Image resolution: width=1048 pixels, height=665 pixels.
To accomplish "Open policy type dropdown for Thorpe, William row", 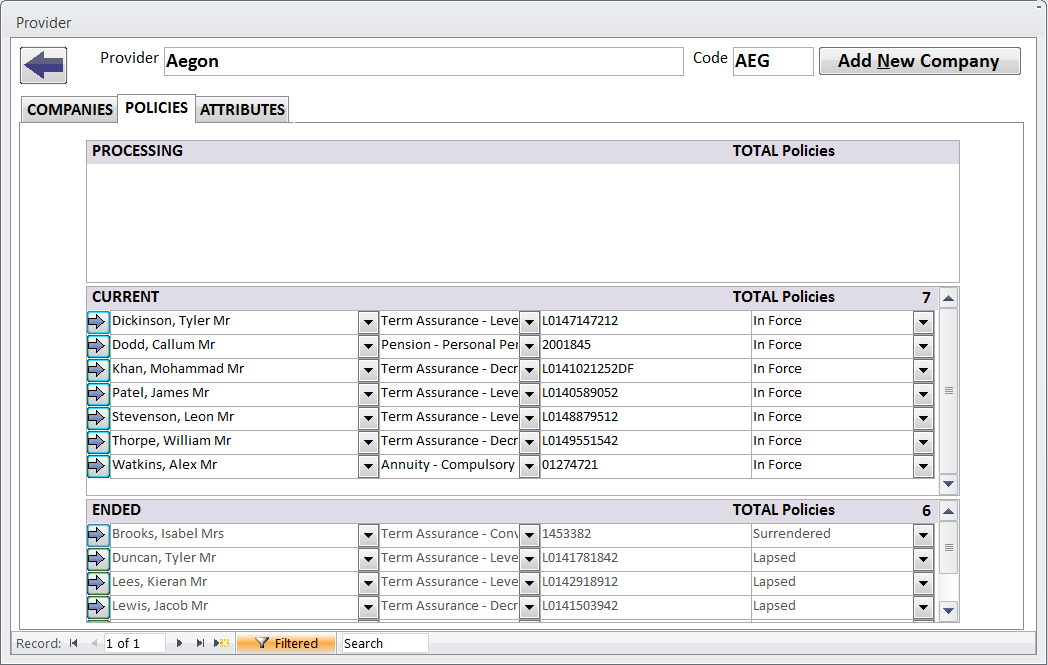I will tap(529, 442).
